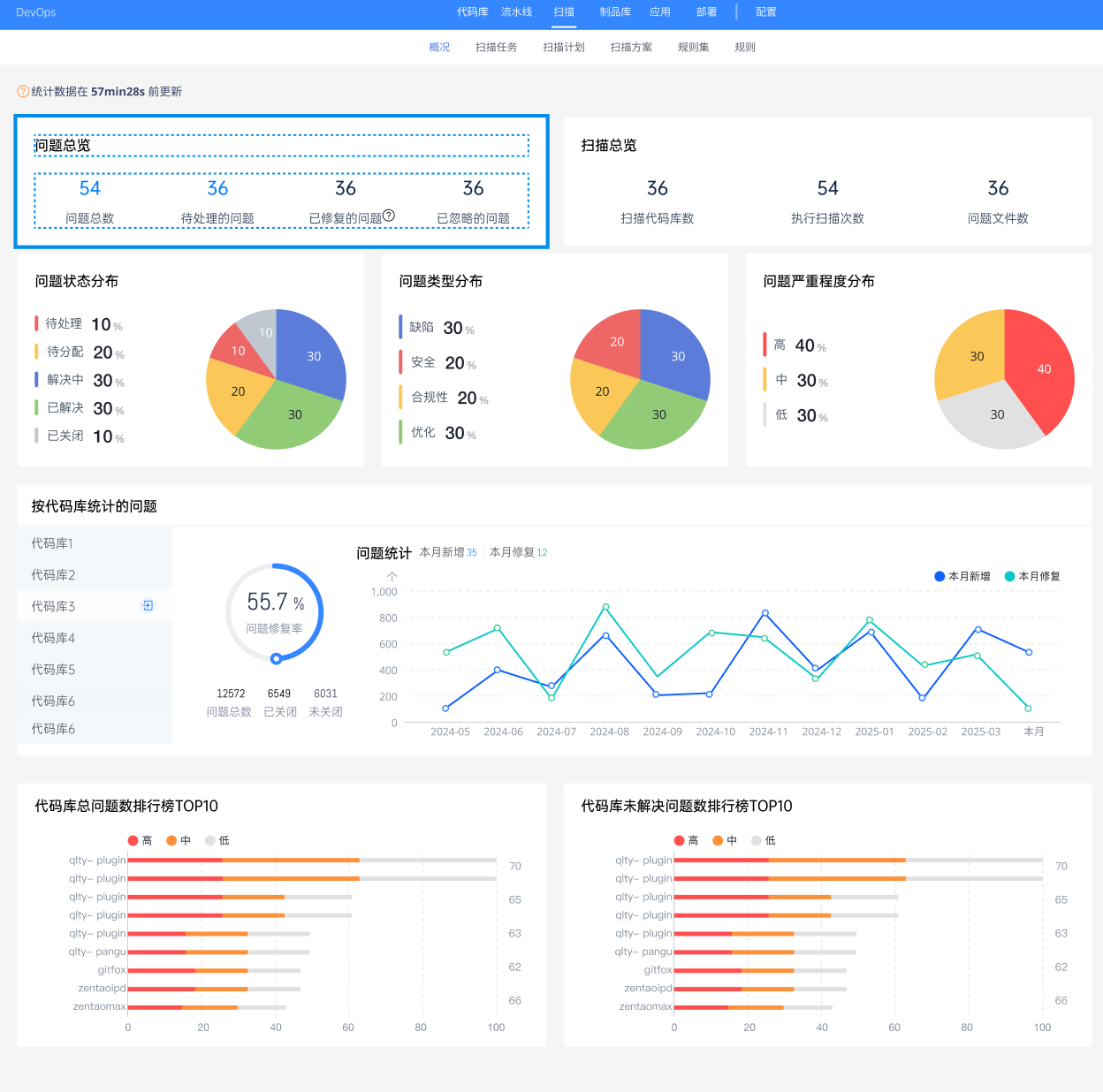Toggle 低 legend in 代码库未解决问题数排行榜 chart

764,840
